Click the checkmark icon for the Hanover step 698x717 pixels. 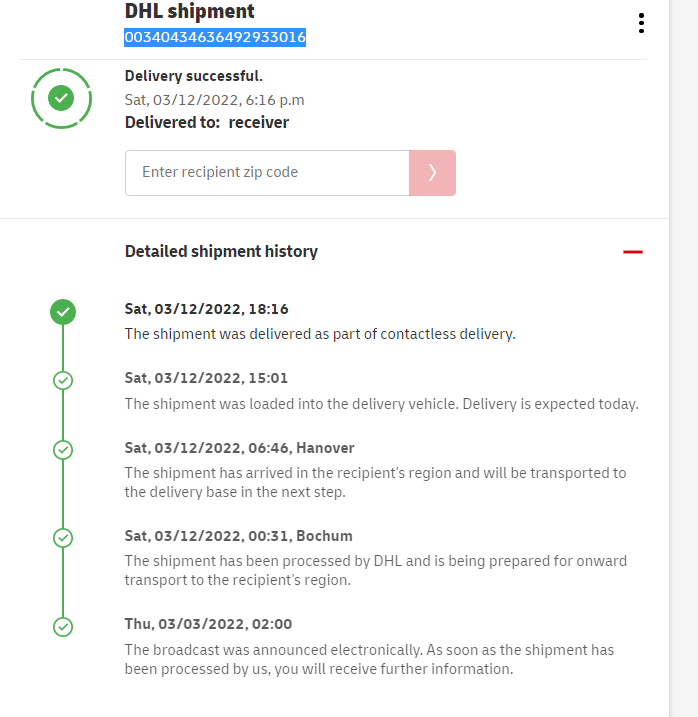point(63,450)
